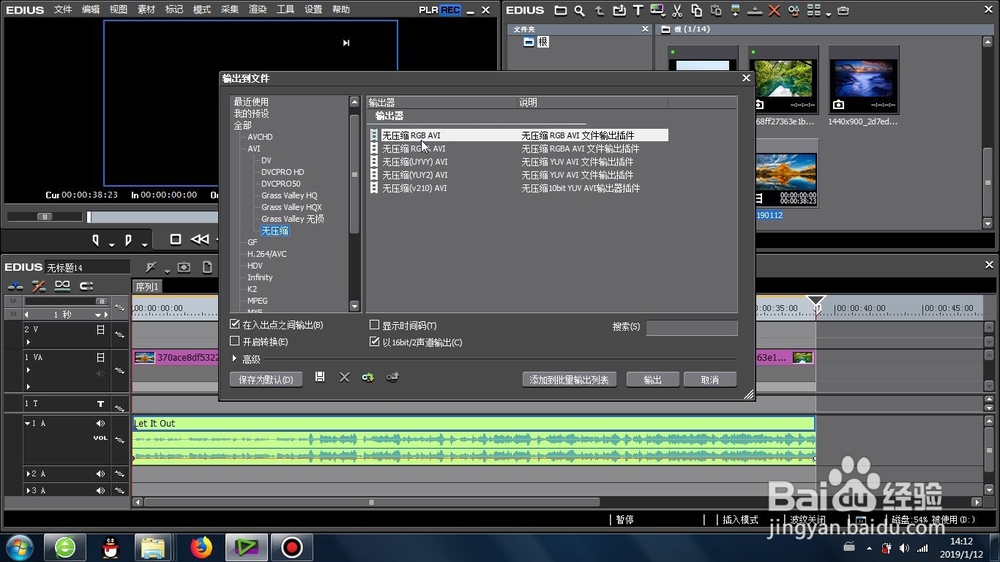1000x562 pixels.
Task: Click the stop button in the player
Action: (175, 239)
